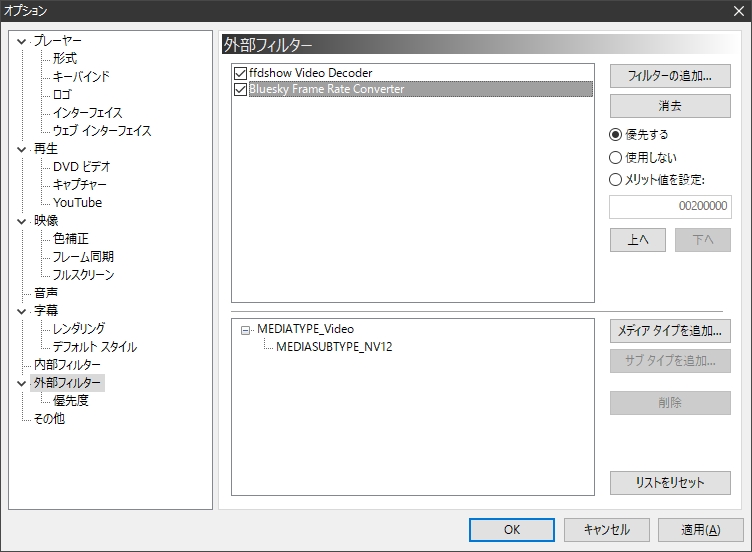Select the 映像 tree item
Image resolution: width=752 pixels, height=552 pixels.
pos(46,221)
